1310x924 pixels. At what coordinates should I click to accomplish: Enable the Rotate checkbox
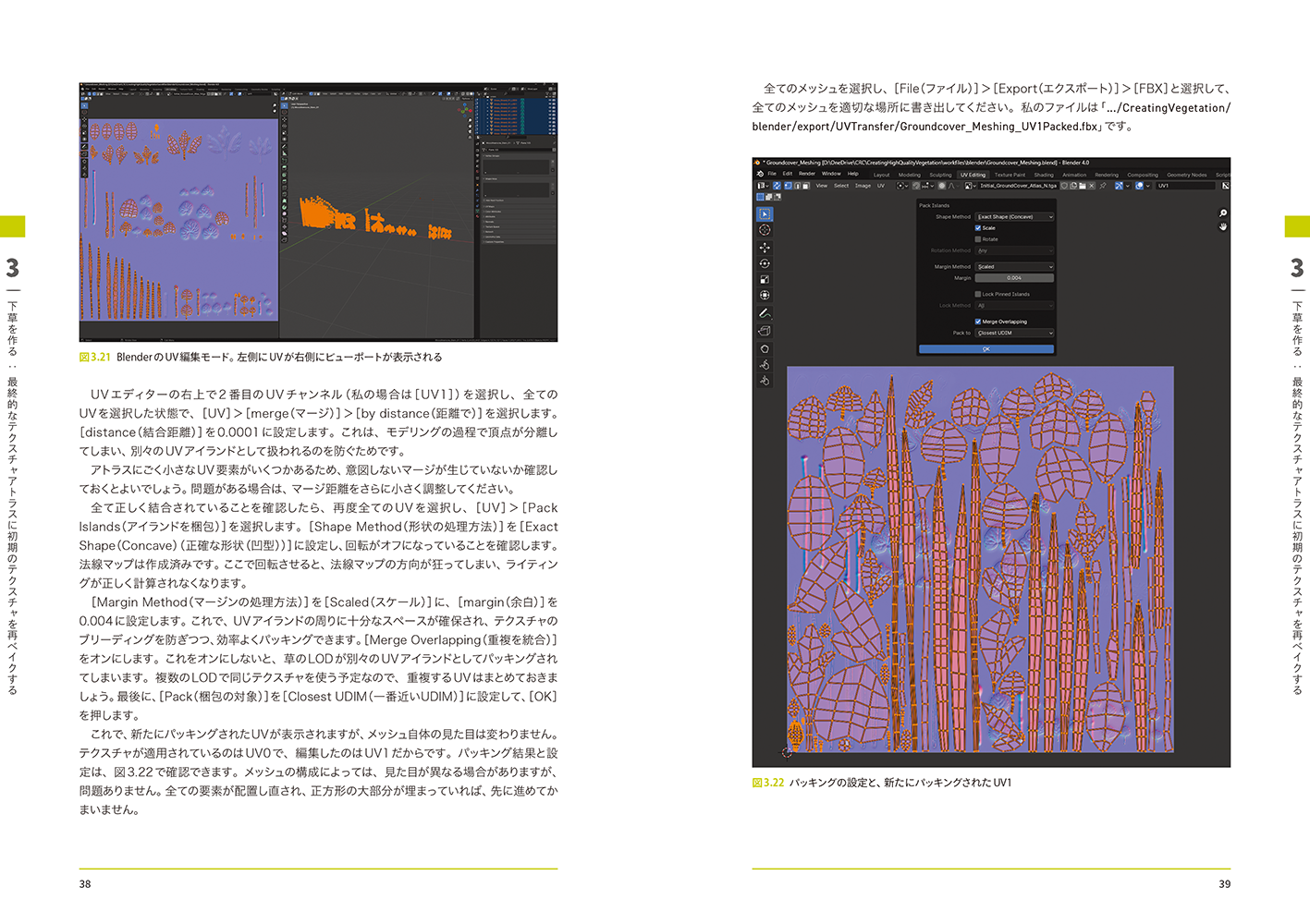(x=978, y=239)
